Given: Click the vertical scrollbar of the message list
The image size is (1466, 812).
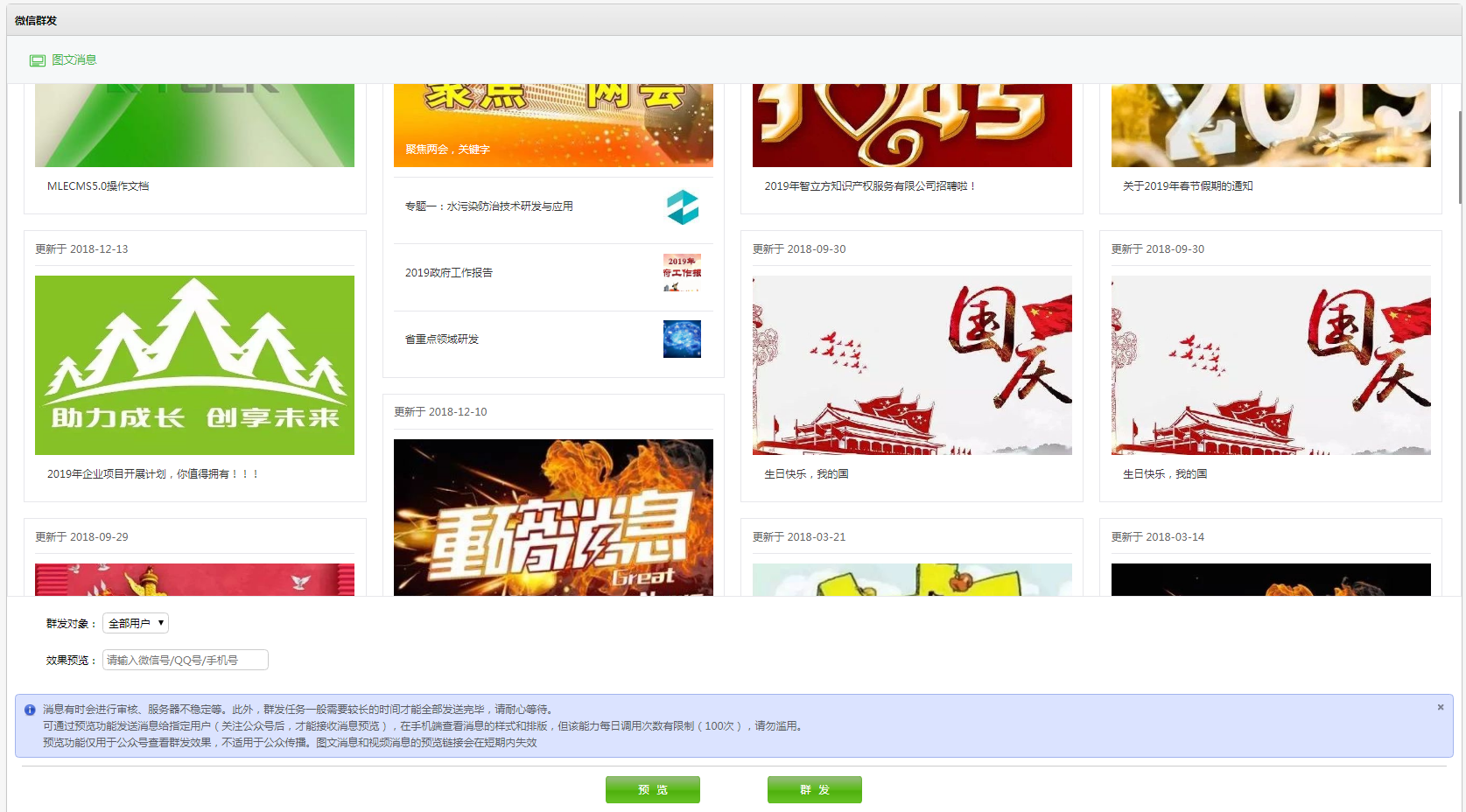Looking at the screenshot, I should (1460, 157).
